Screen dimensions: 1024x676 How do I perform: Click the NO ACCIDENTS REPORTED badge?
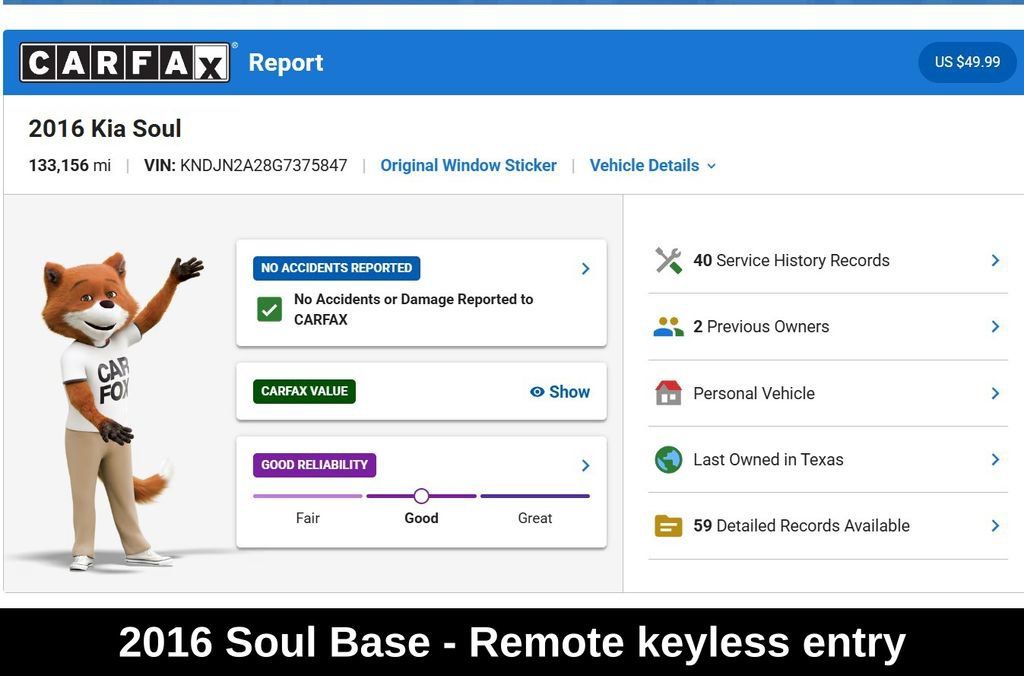pos(336,268)
